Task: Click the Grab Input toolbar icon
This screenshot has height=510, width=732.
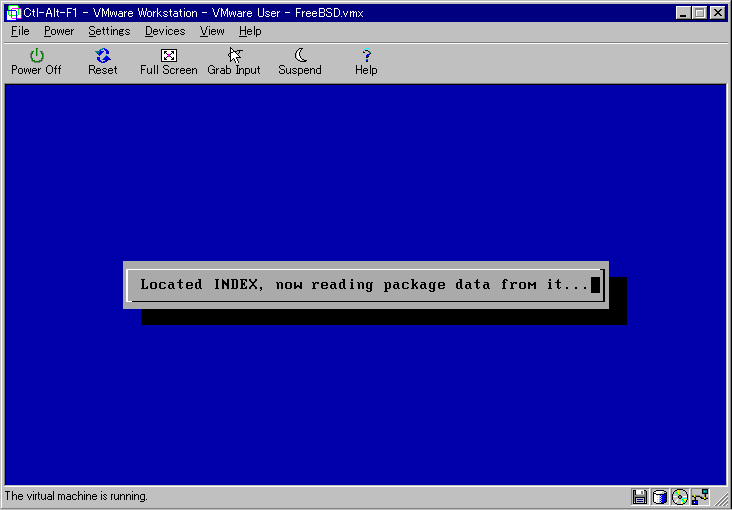Action: 234,62
